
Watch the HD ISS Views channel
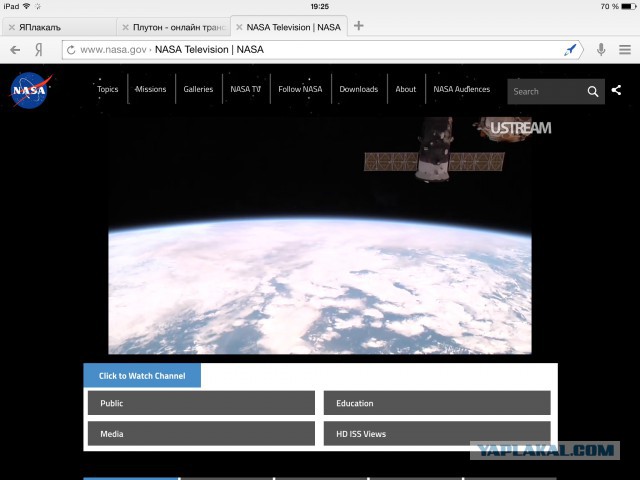coord(437,433)
